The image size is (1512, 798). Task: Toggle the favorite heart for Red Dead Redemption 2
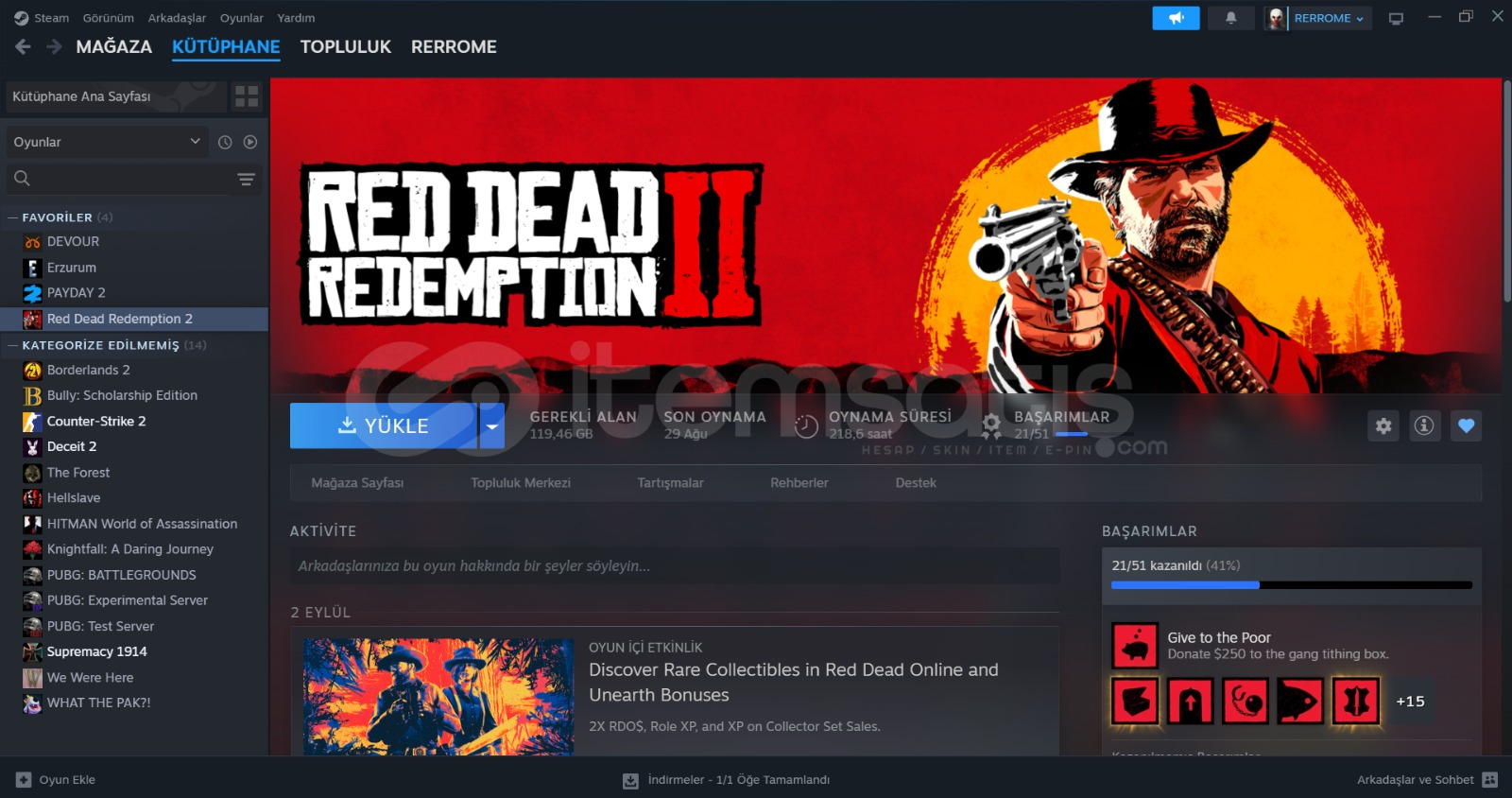[1466, 425]
